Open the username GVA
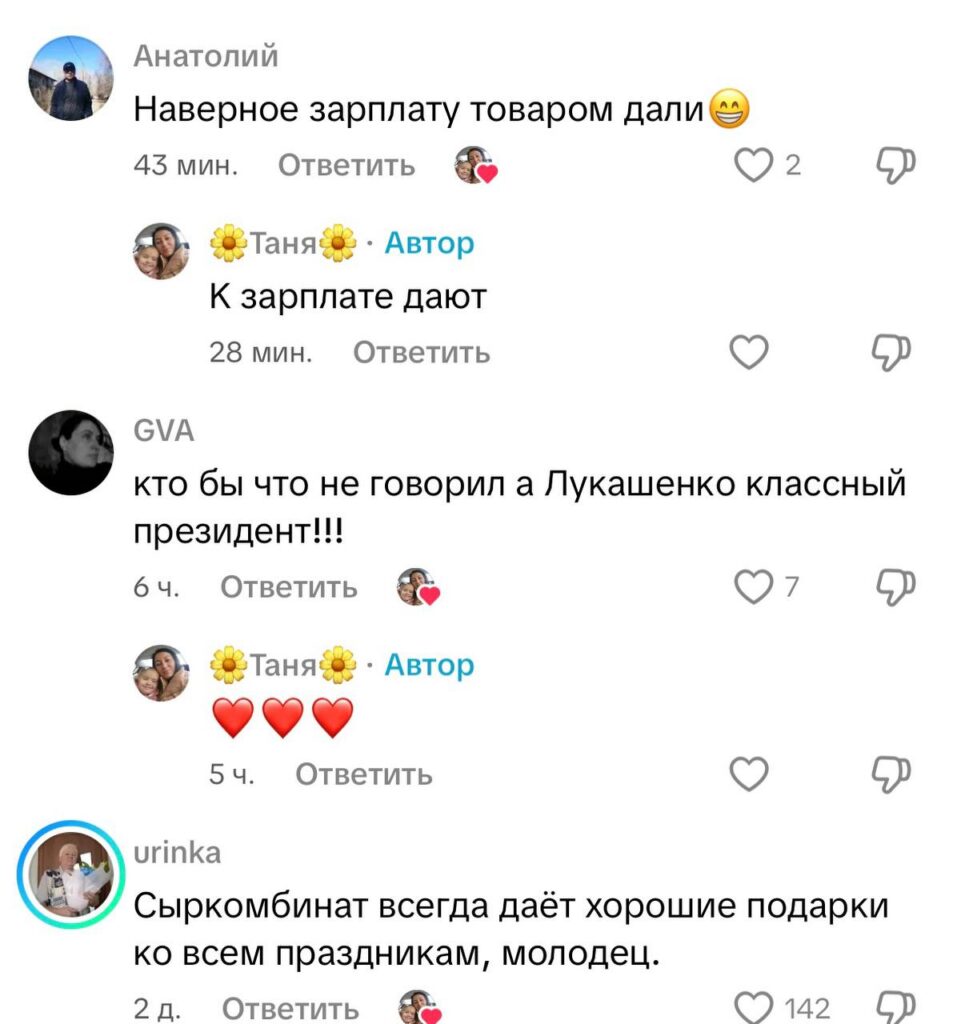 [x=163, y=431]
